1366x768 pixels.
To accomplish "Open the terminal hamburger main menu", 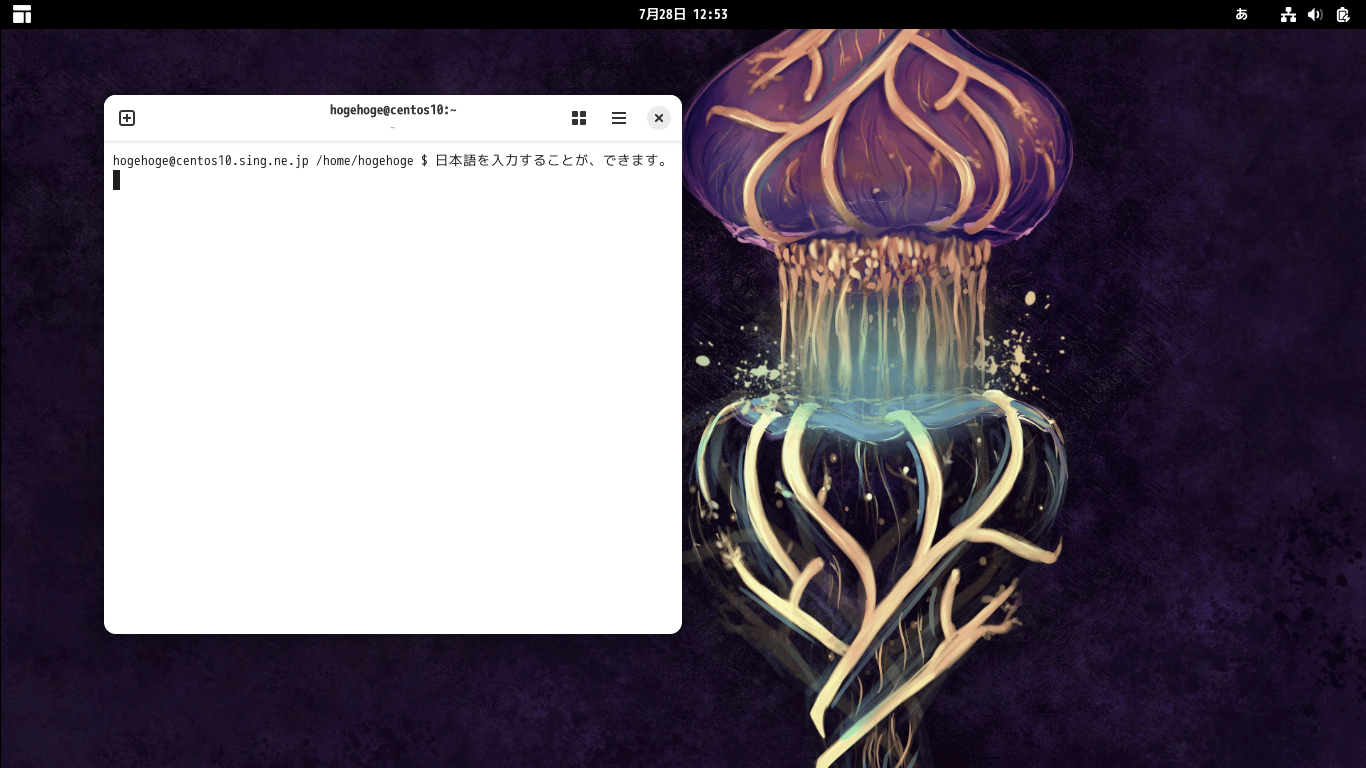I will (x=619, y=118).
